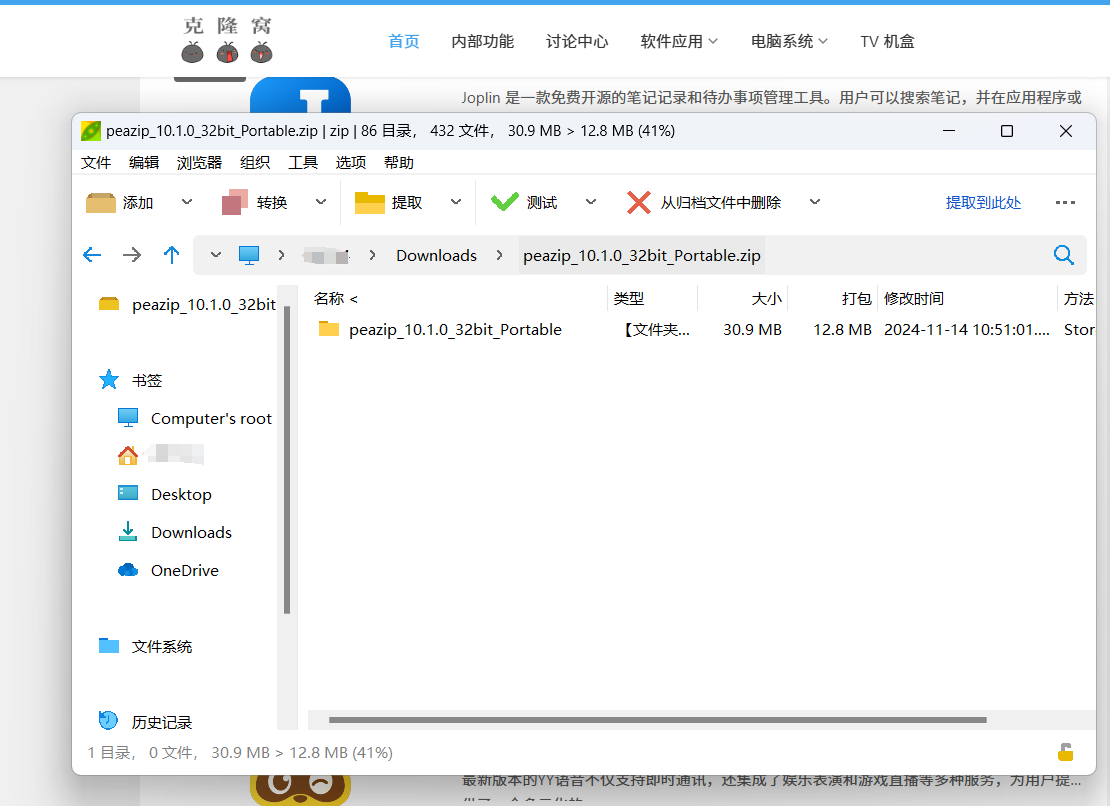Open the Extract button dropdown arrow
Viewport: 1110px width, 806px height.
[x=456, y=202]
